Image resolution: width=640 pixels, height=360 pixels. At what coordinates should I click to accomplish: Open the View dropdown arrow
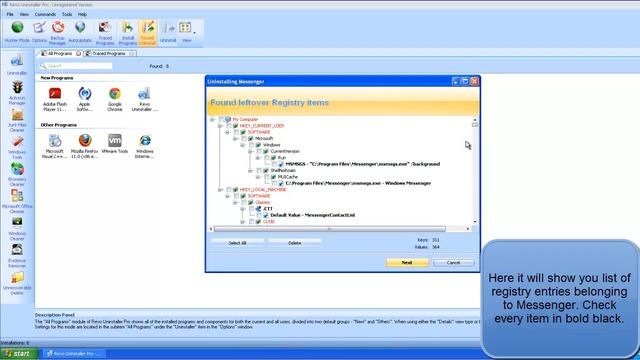point(194,32)
